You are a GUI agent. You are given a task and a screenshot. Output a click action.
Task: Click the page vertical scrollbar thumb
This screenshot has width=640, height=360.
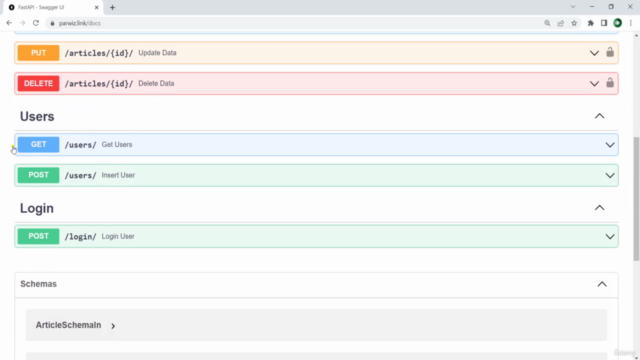point(636,199)
